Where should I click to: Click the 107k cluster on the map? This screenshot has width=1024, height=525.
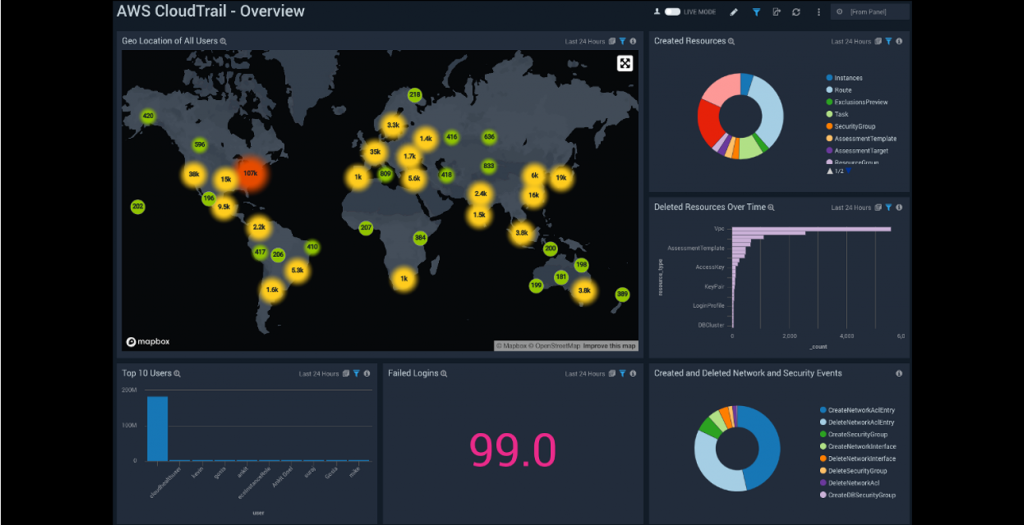[x=249, y=174]
